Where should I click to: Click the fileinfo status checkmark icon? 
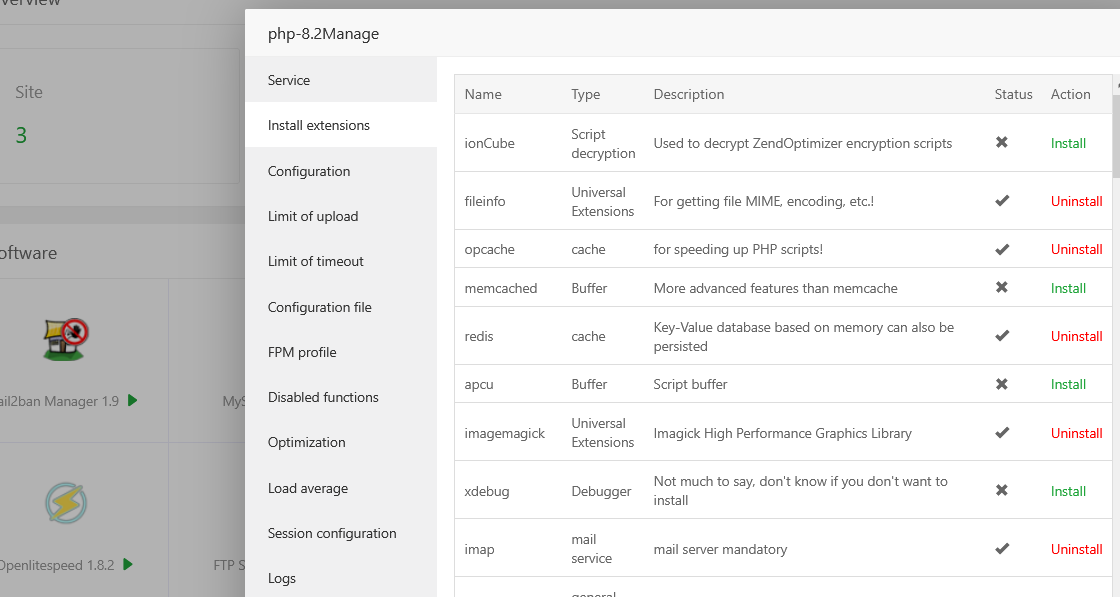(1002, 201)
